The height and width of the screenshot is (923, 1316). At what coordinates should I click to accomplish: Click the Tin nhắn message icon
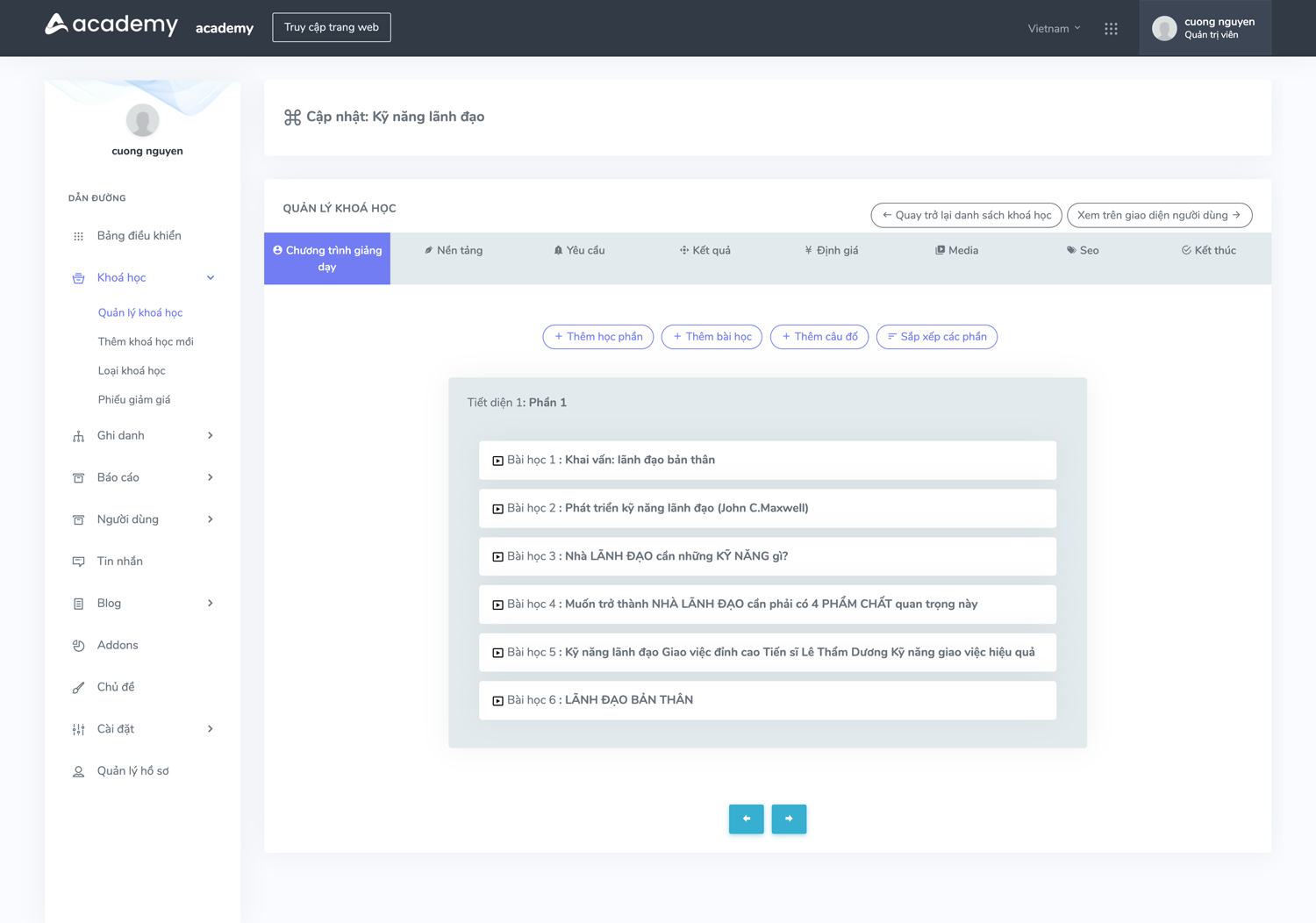(x=78, y=562)
